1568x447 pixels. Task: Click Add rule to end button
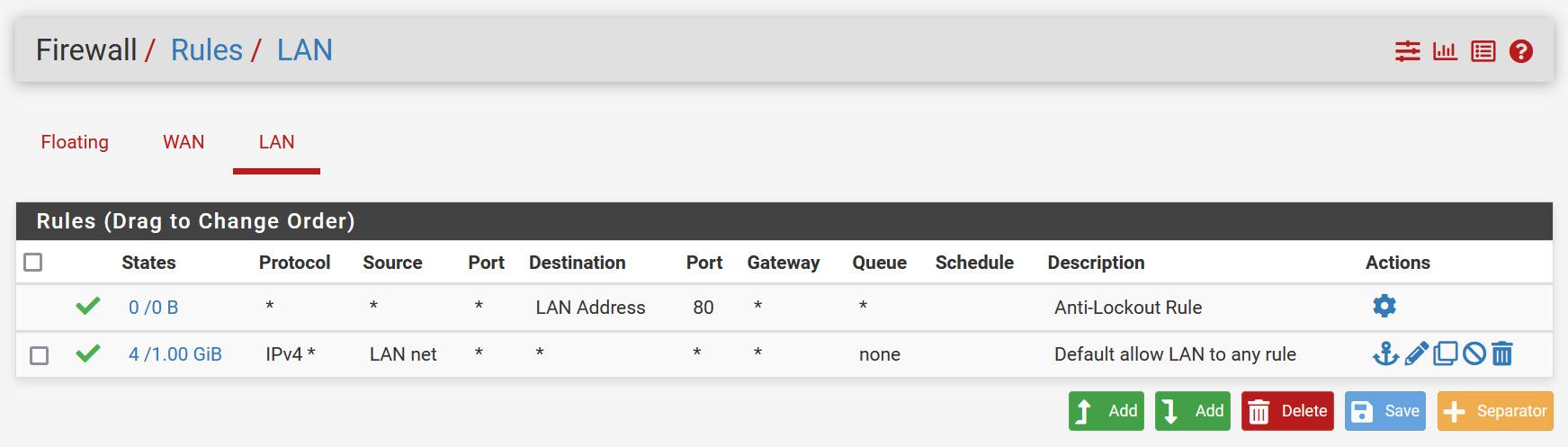[x=1193, y=411]
